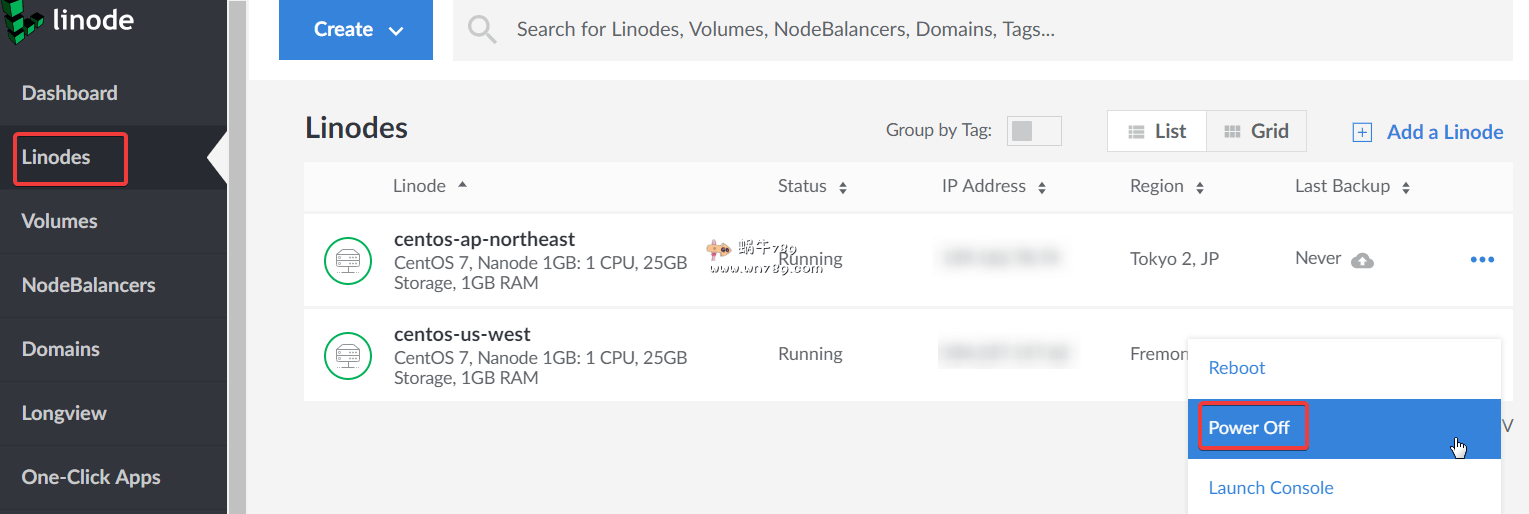Toggle Group by Tag switch

(x=1034, y=131)
